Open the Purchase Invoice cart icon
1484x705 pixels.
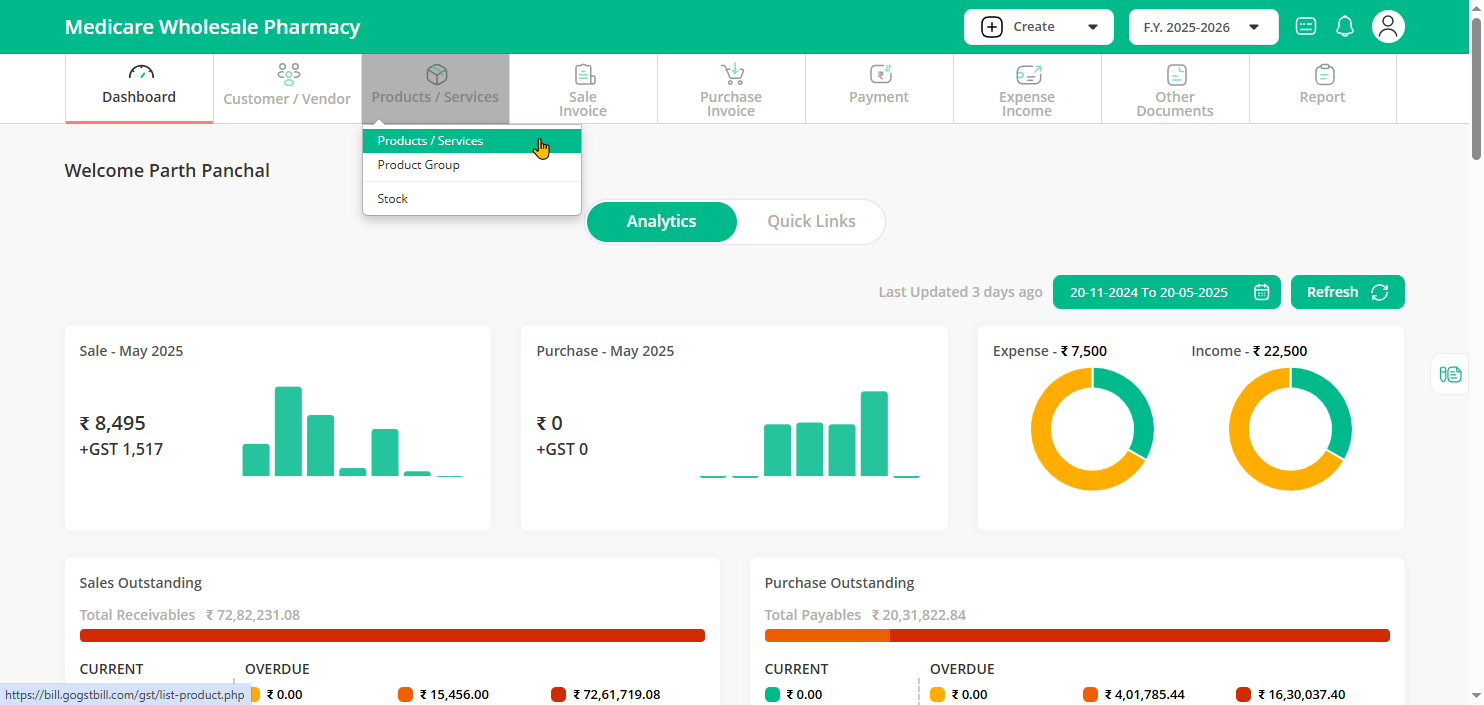point(732,75)
